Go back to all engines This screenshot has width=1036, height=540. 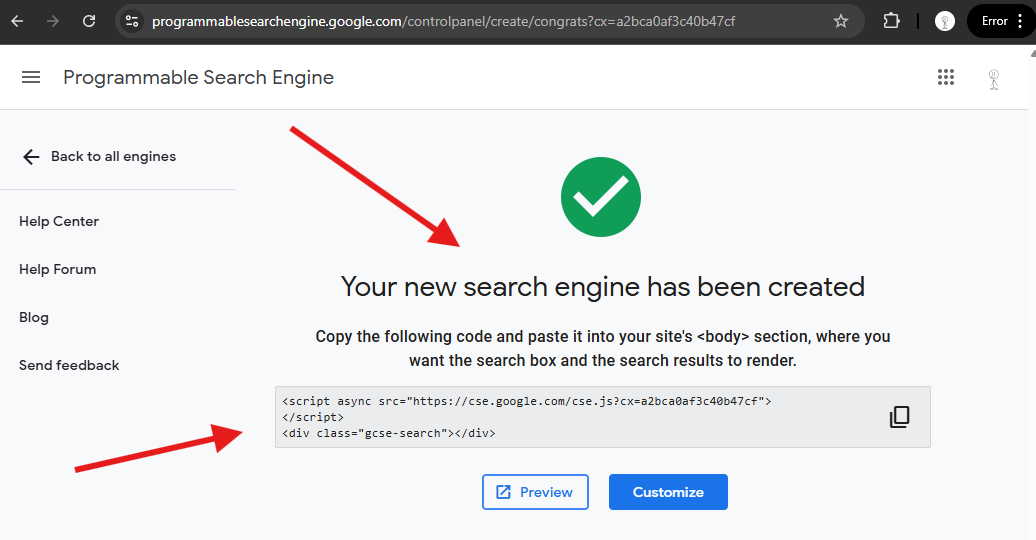click(113, 157)
